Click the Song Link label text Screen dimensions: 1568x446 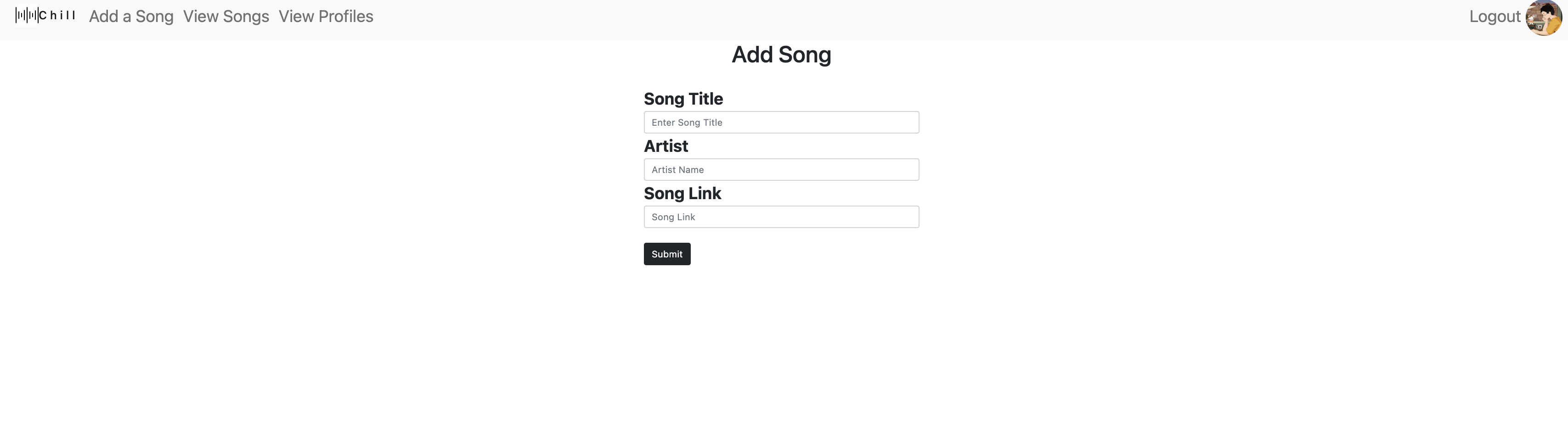tap(682, 194)
